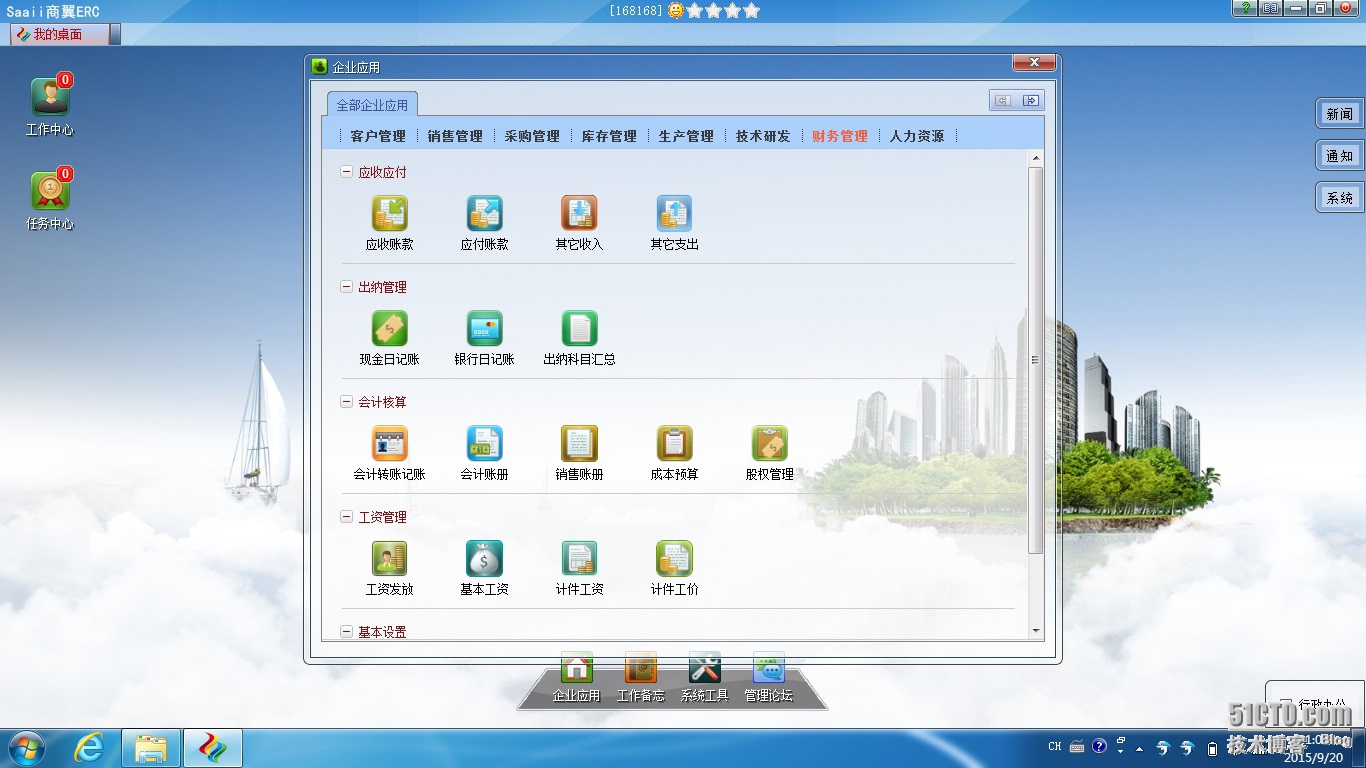
Task: Show hidden system tray icons arrow
Action: click(x=1139, y=748)
